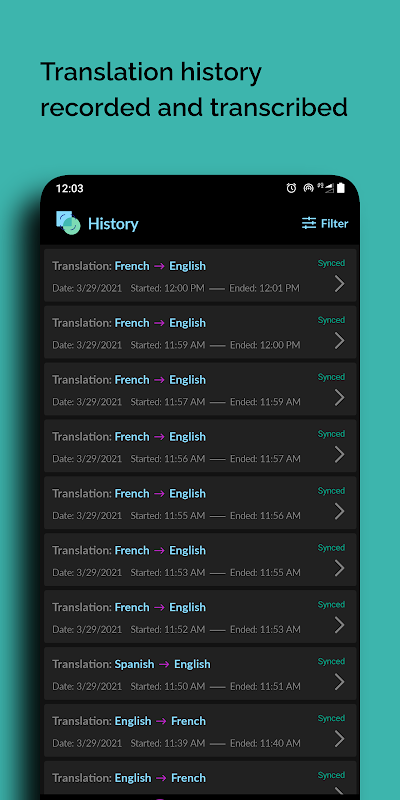400x800 pixels.
Task: Tap the signal strength status icon
Action: 329,188
